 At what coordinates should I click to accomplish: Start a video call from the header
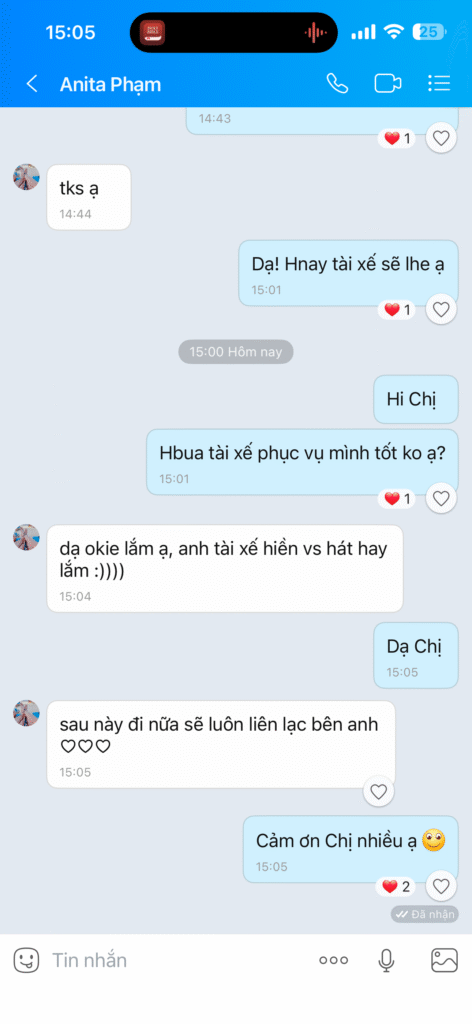point(387,84)
